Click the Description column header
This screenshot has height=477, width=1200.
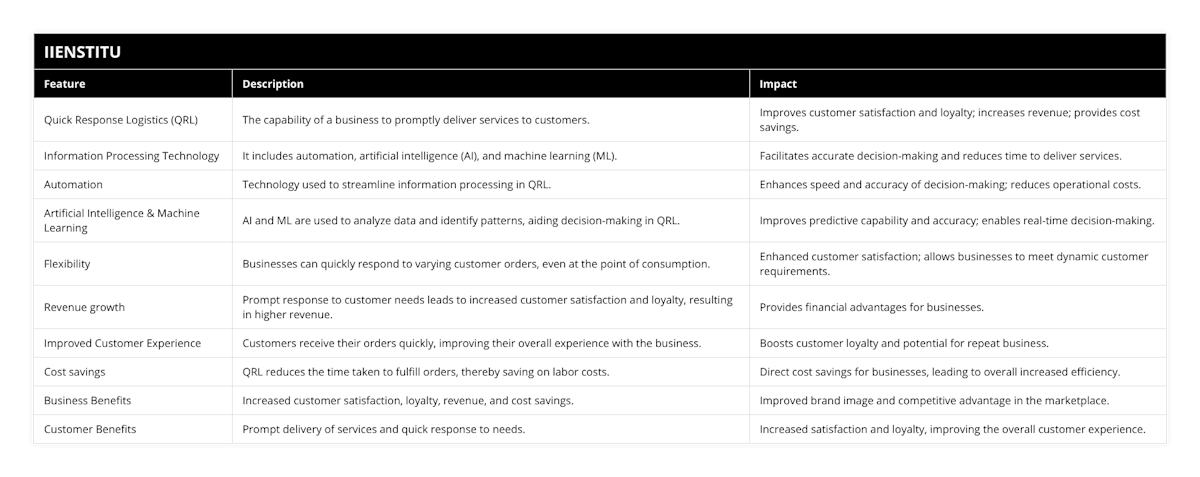point(273,84)
